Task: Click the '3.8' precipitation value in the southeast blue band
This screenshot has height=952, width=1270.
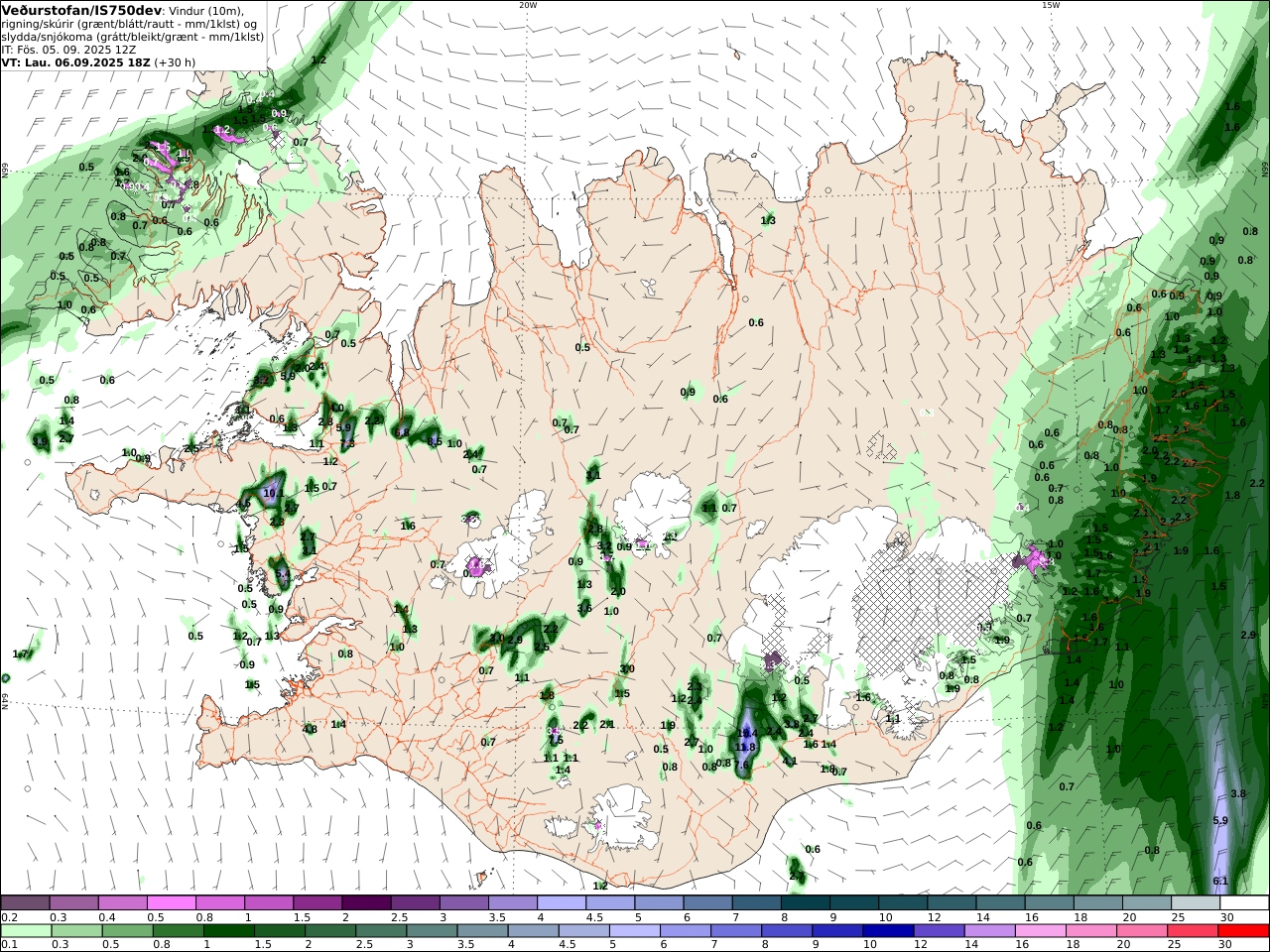Action: point(1237,793)
